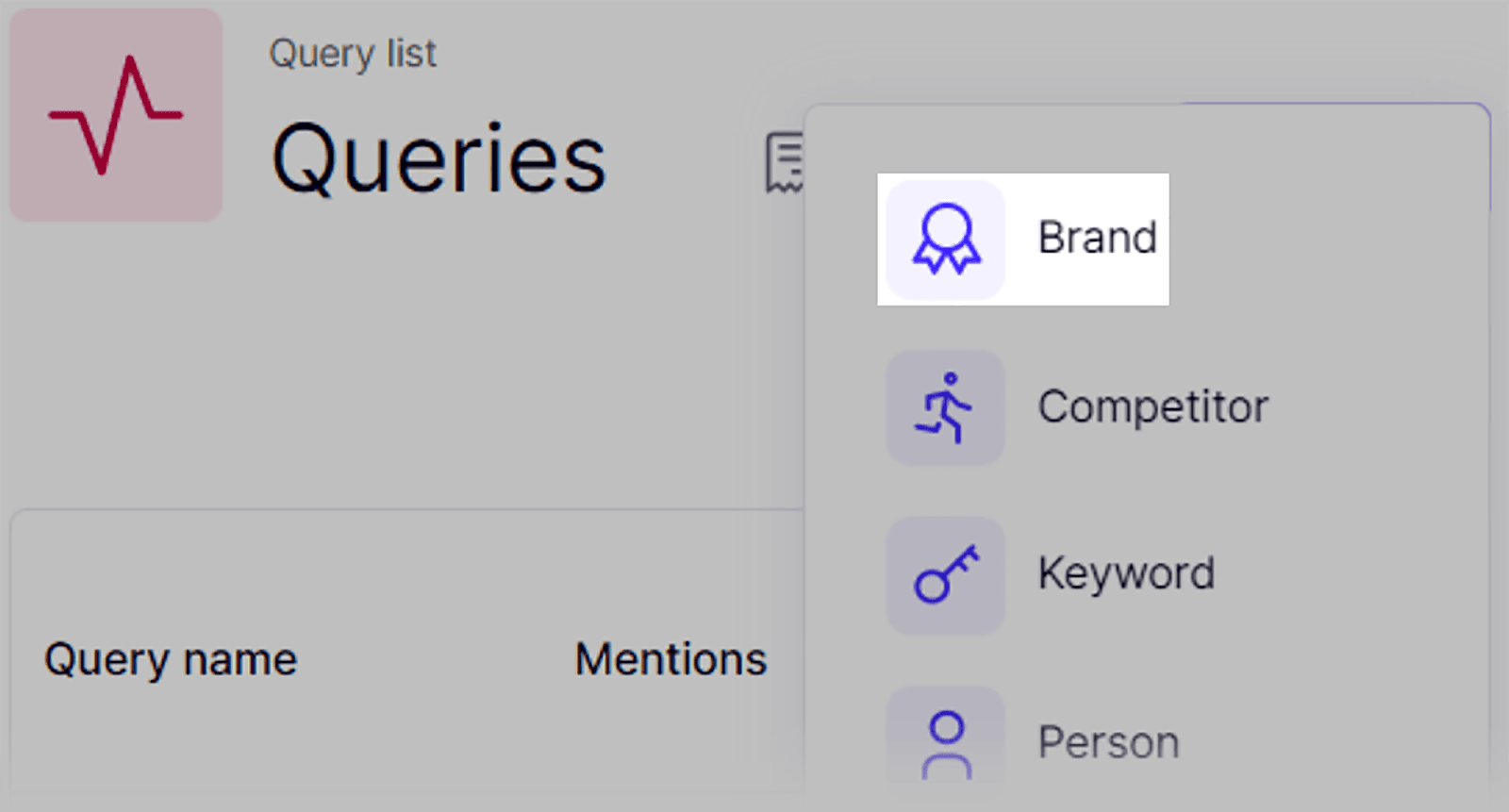Sort by the Mentions column

[670, 659]
